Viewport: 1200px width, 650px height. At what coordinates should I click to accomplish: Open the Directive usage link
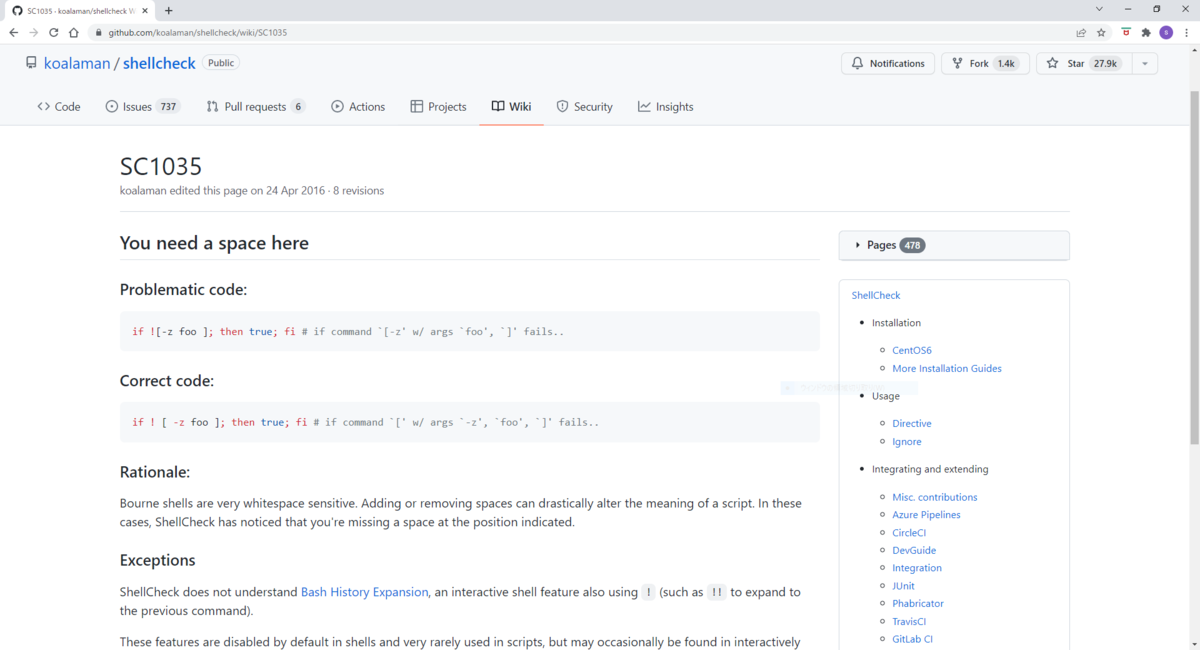coord(912,423)
